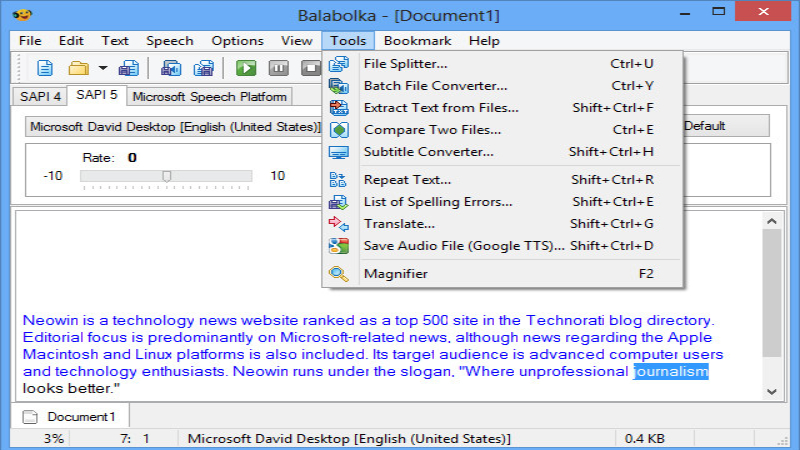
Task: Click the Repeat Text icon
Action: tap(338, 180)
